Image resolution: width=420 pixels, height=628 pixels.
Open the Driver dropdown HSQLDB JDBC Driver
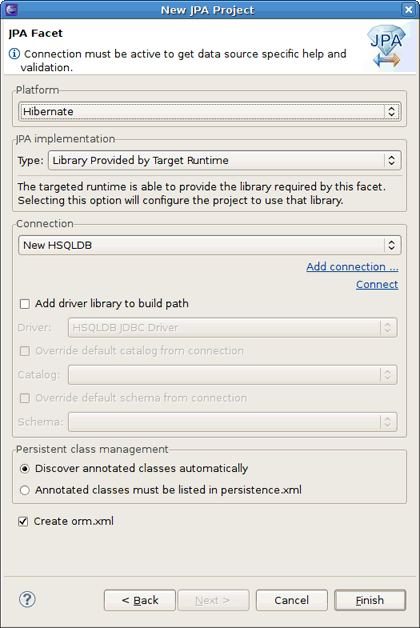tap(233, 328)
